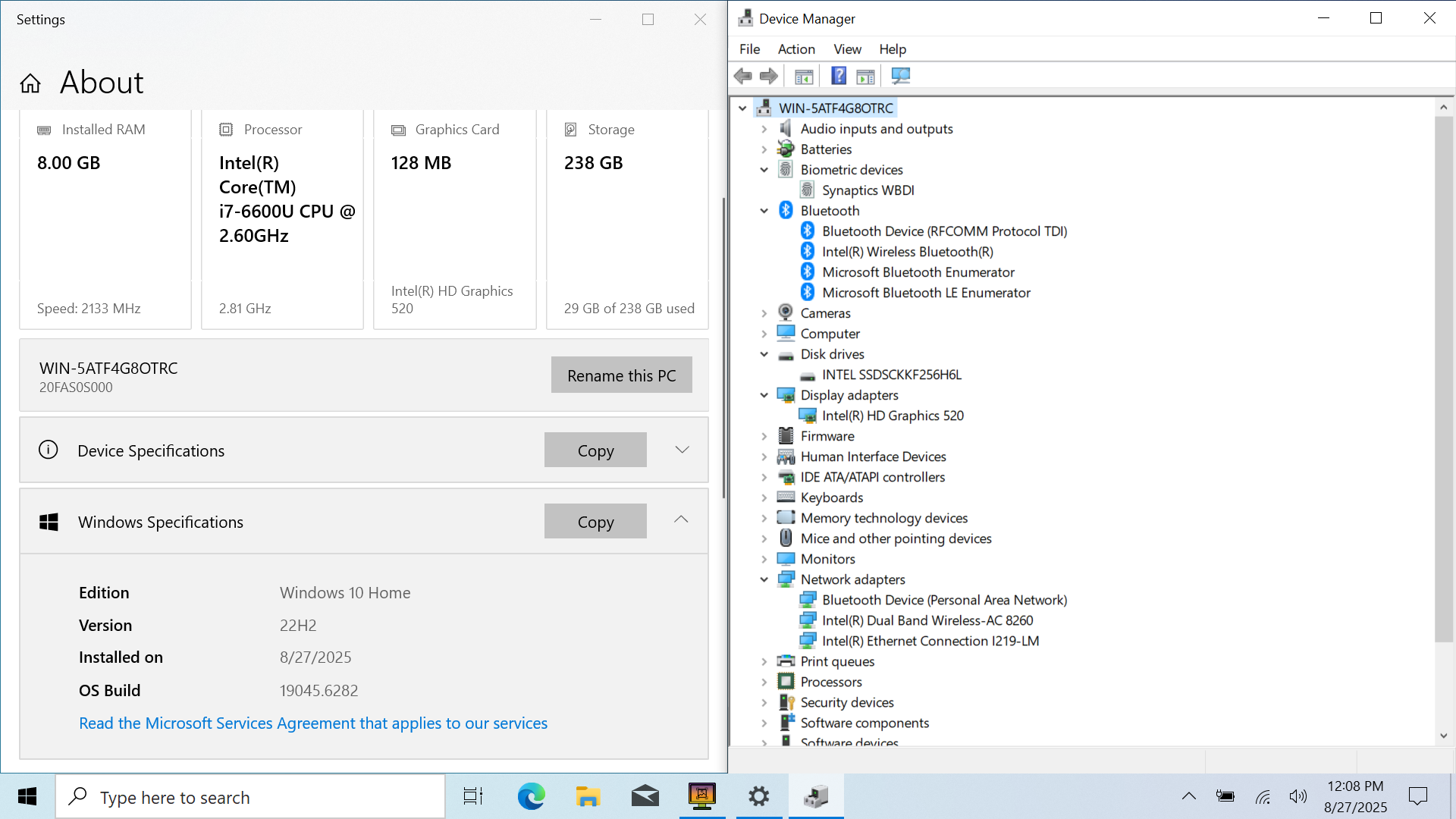The height and width of the screenshot is (819, 1456).
Task: Click the scan for hardware changes monitor icon
Action: [x=900, y=76]
